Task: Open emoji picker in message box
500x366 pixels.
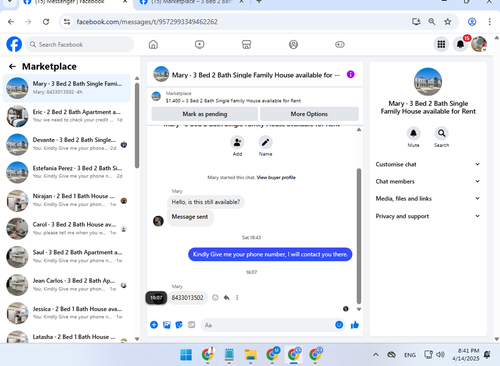Action: tap(339, 325)
